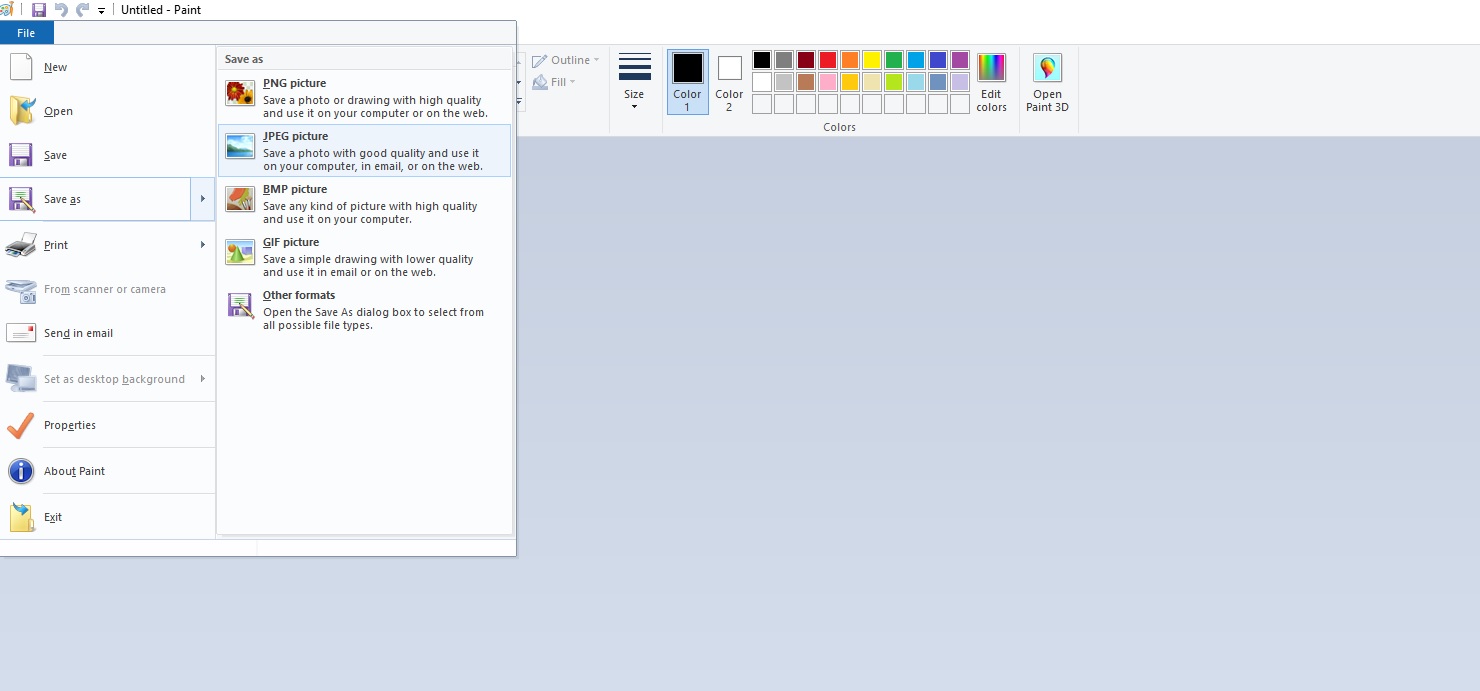Open the Size line thickness dropdown

[x=634, y=82]
